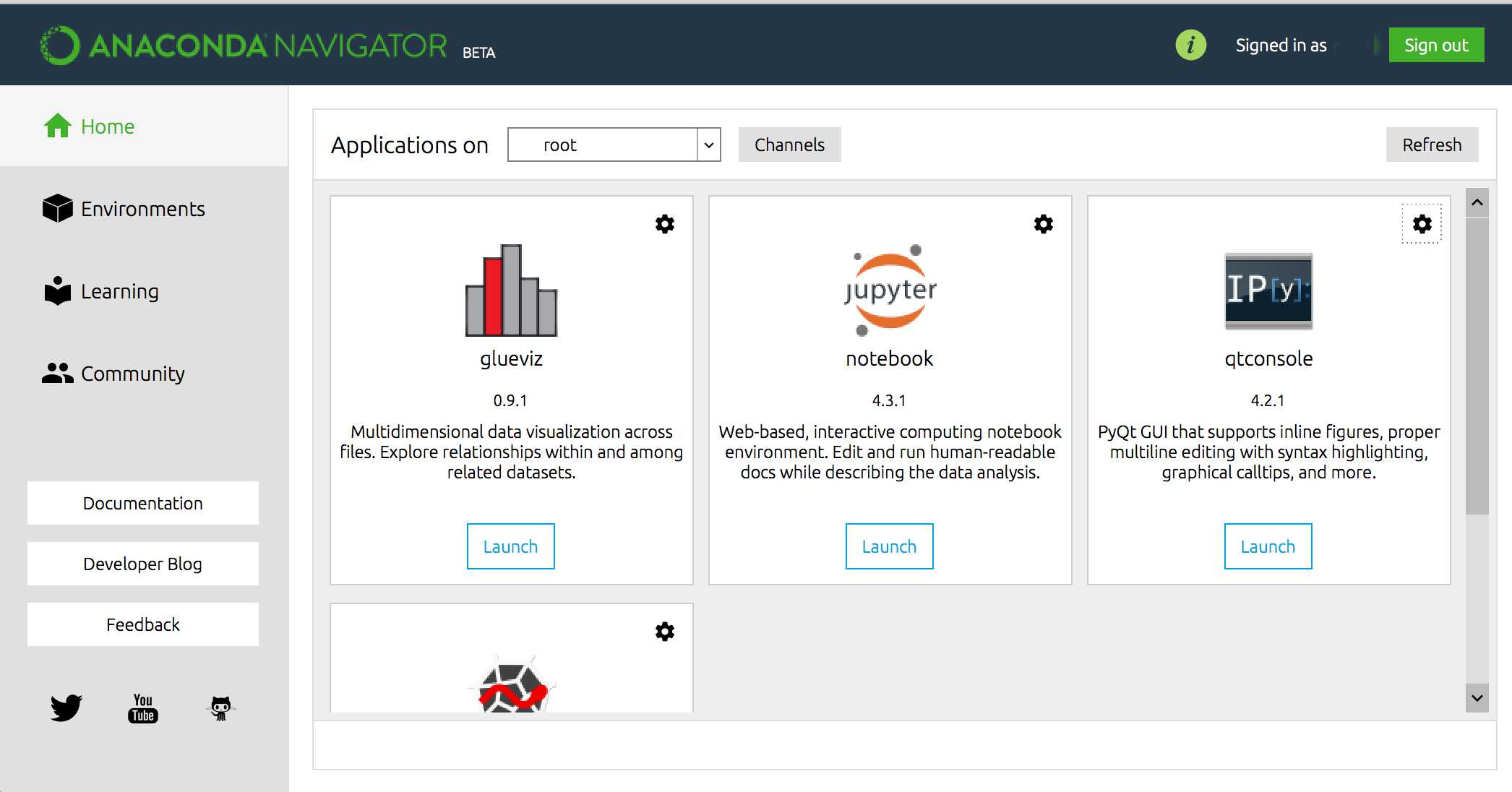1512x792 pixels.
Task: Click the BETA label in header
Action: [479, 53]
